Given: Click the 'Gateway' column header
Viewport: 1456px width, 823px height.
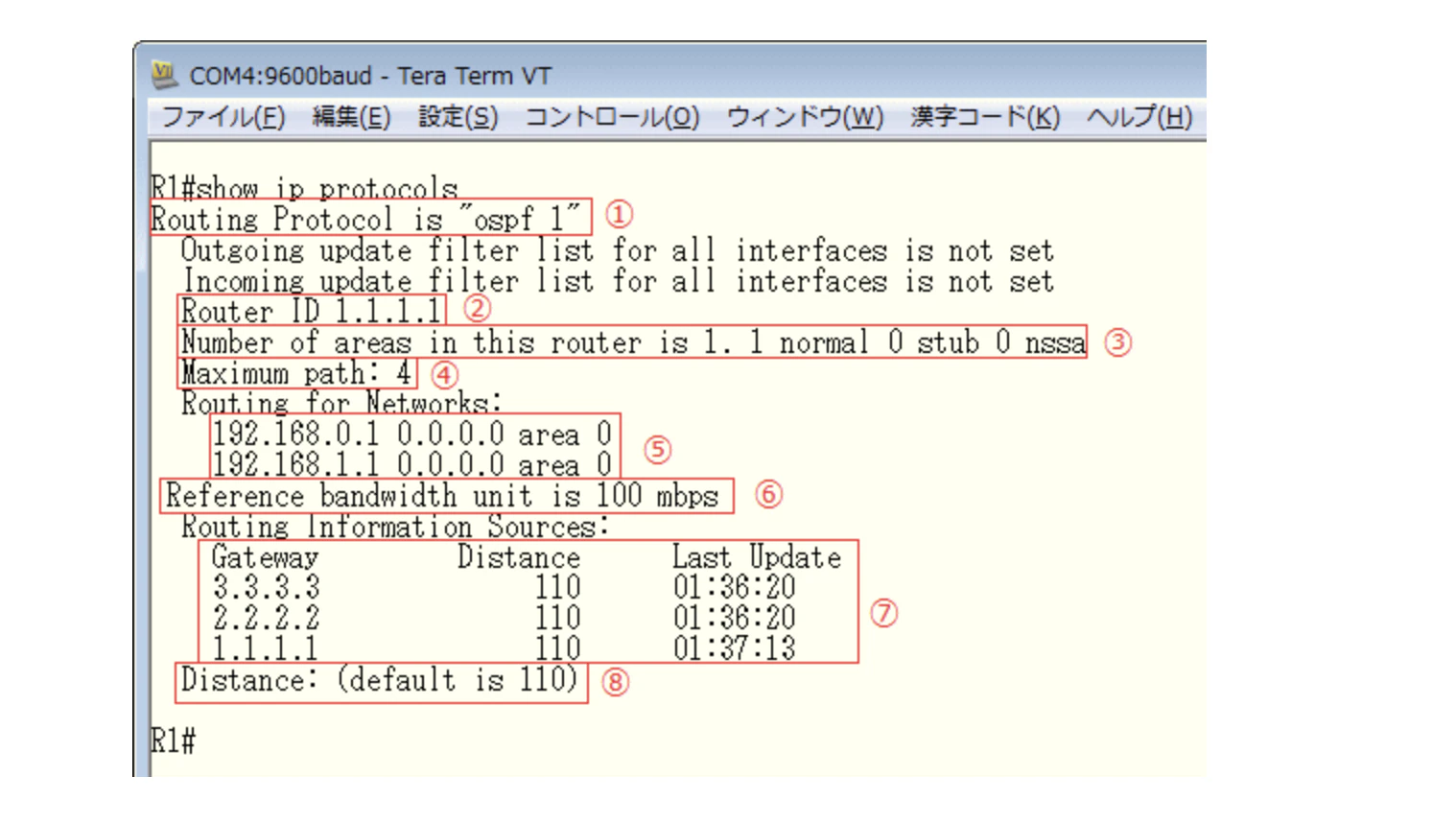Looking at the screenshot, I should [x=265, y=557].
